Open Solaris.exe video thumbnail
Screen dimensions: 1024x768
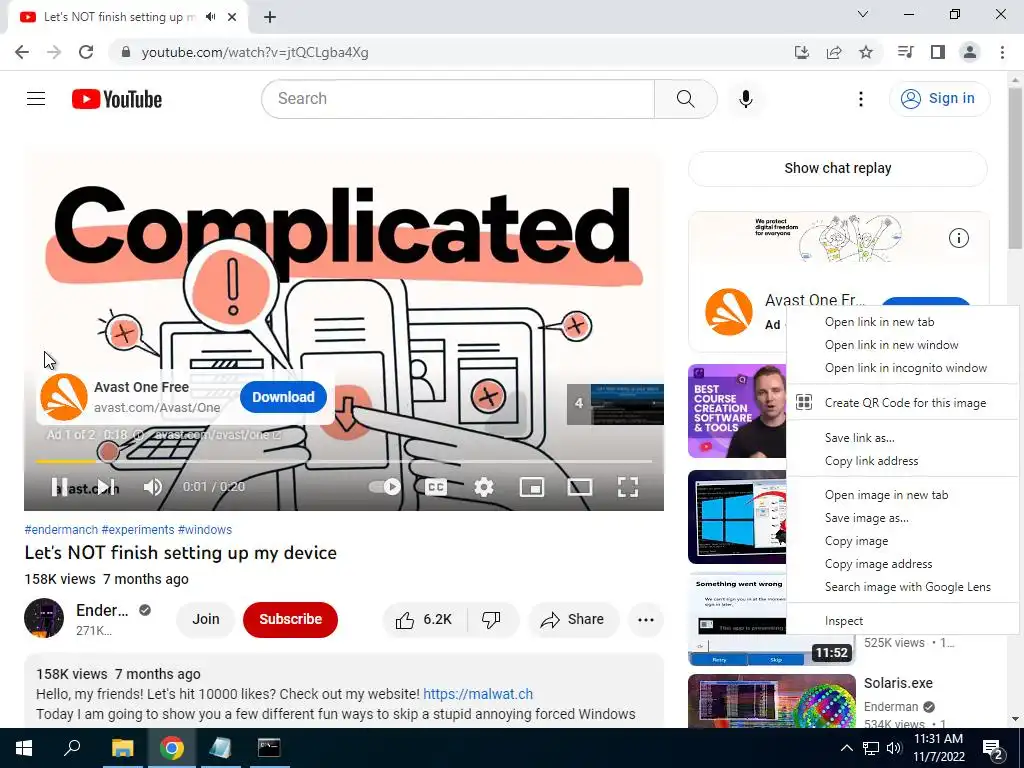pos(772,701)
